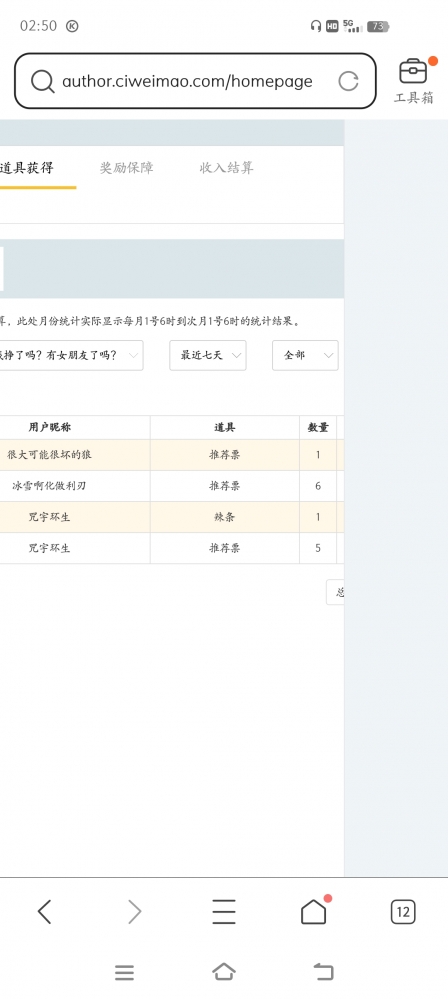Tap the headphone icon in status bar
Viewport: 448px width, 999px height.
point(315,26)
